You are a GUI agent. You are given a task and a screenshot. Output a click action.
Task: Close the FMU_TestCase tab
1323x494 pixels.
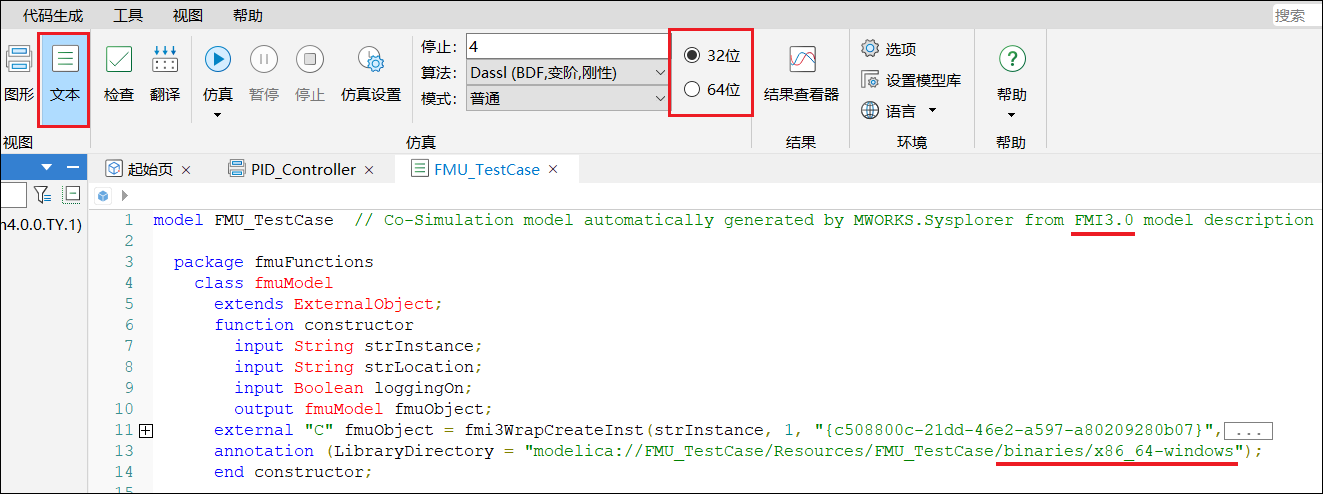coord(553,169)
